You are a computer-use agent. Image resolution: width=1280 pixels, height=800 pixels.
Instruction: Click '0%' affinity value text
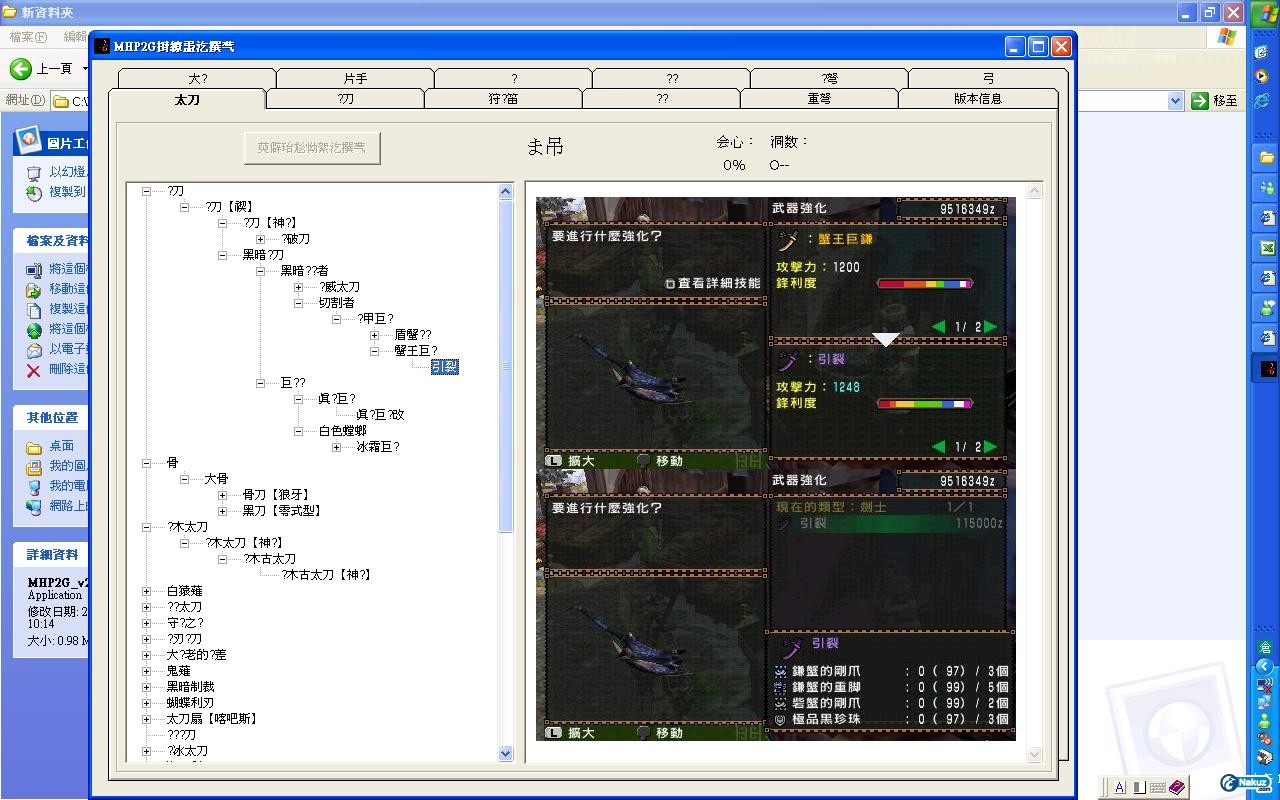(x=734, y=165)
